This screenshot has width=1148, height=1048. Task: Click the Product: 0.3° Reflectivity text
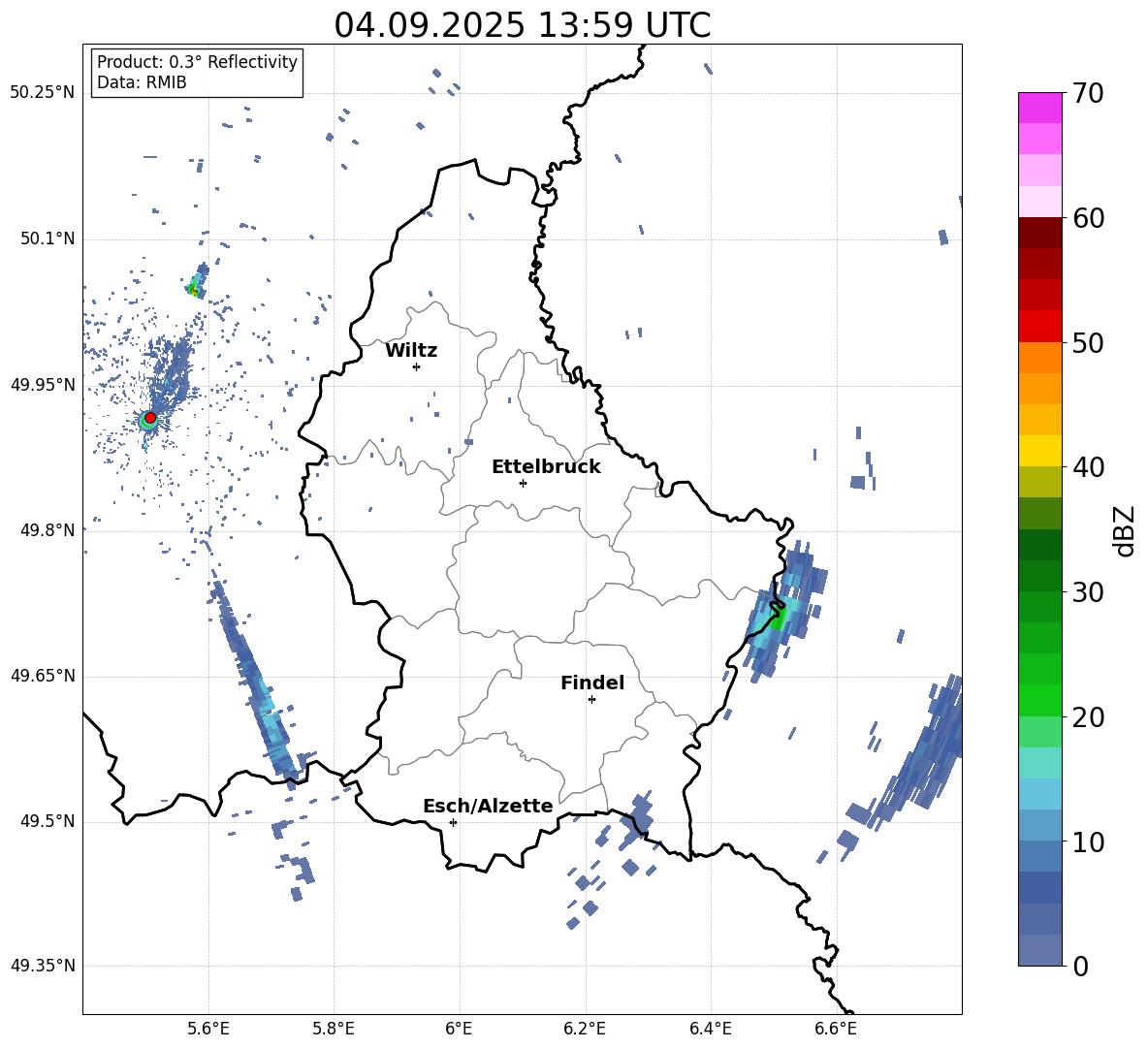[x=197, y=62]
